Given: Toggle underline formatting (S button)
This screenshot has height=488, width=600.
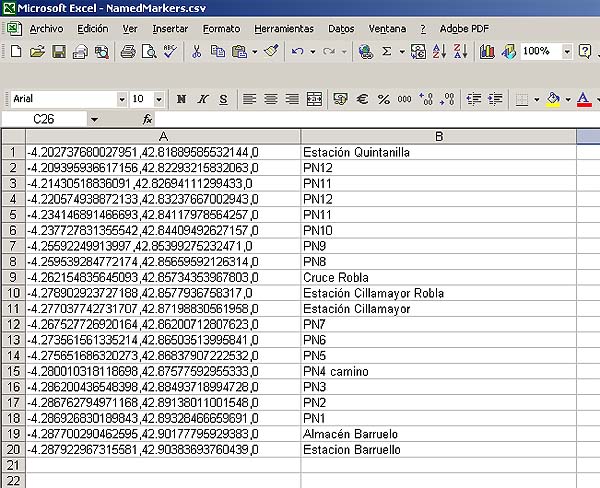Looking at the screenshot, I should pos(223,99).
